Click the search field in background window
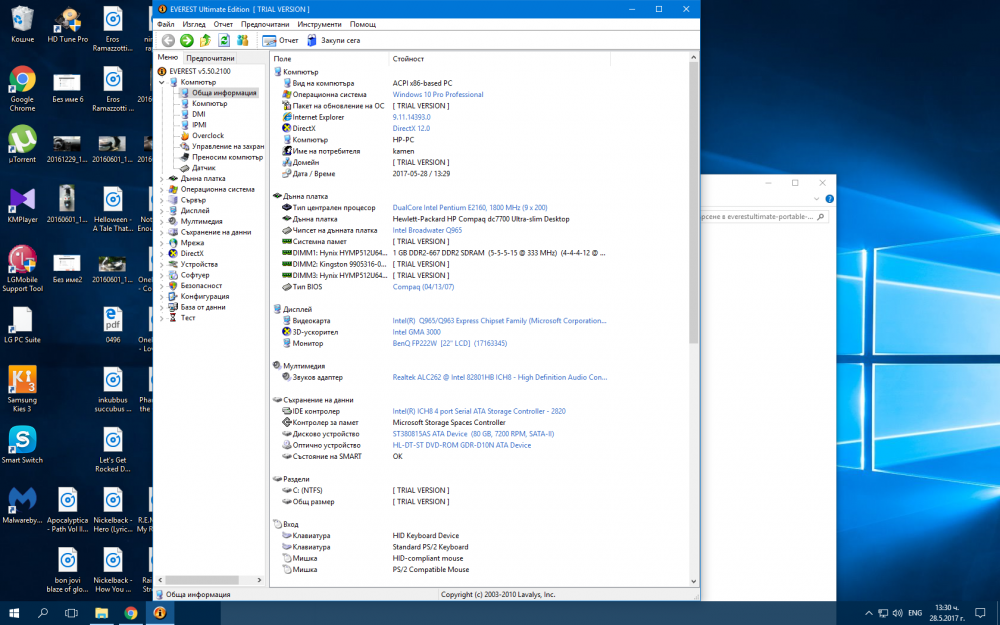The width and height of the screenshot is (1000, 625). point(762,217)
